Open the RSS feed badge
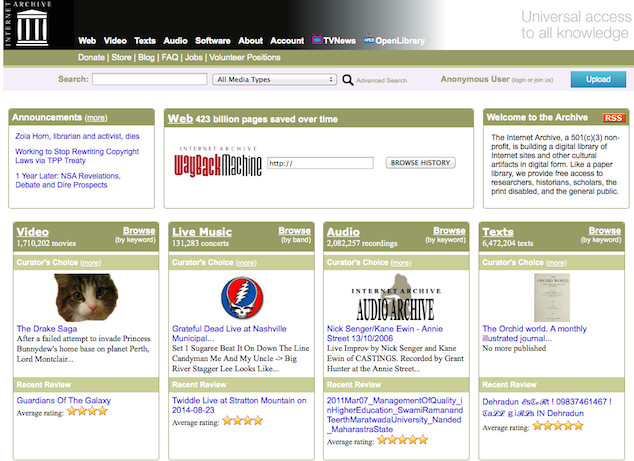Image resolution: width=634 pixels, height=461 pixels. point(613,118)
